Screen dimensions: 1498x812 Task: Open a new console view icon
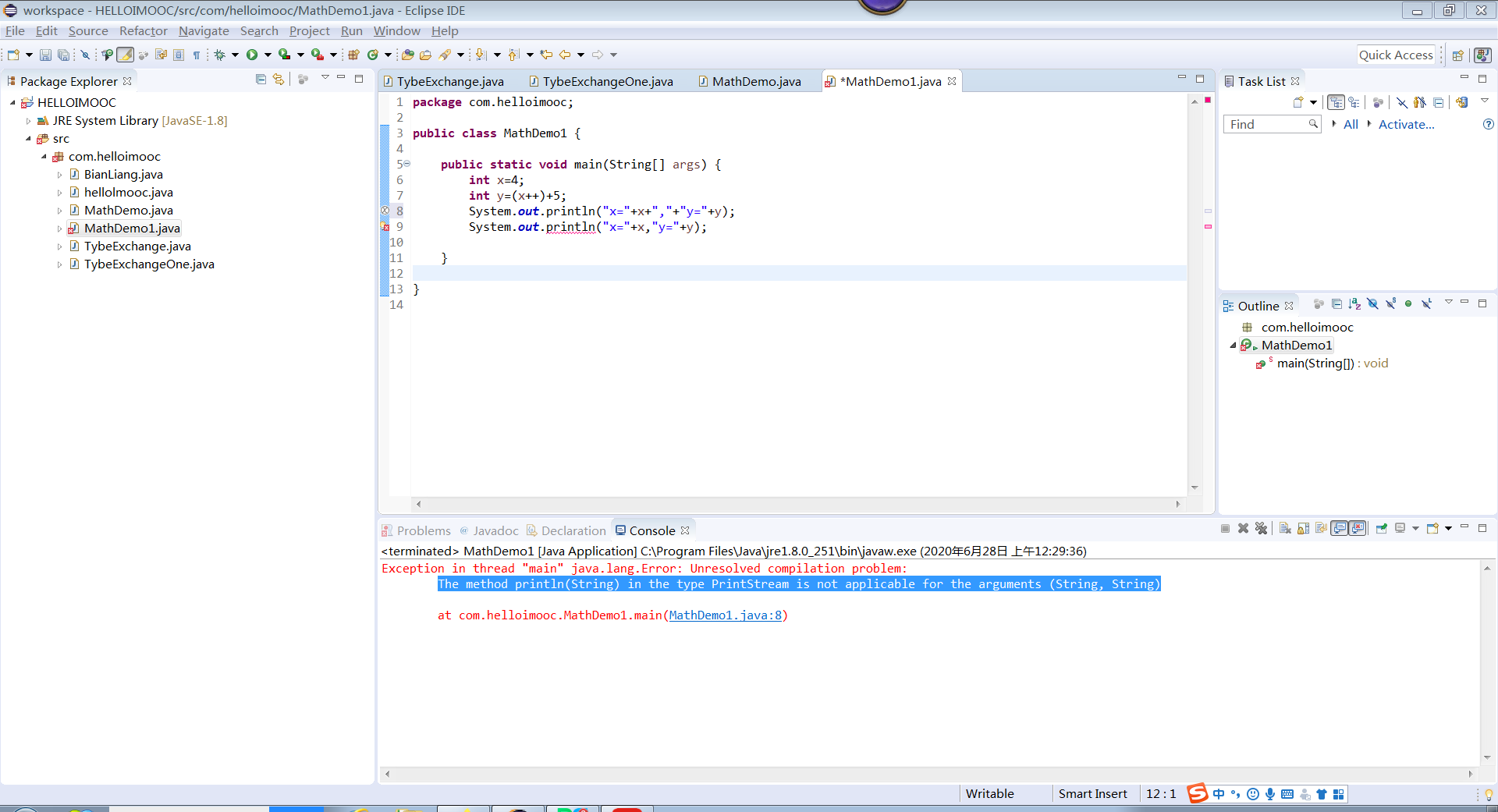[x=1432, y=529]
